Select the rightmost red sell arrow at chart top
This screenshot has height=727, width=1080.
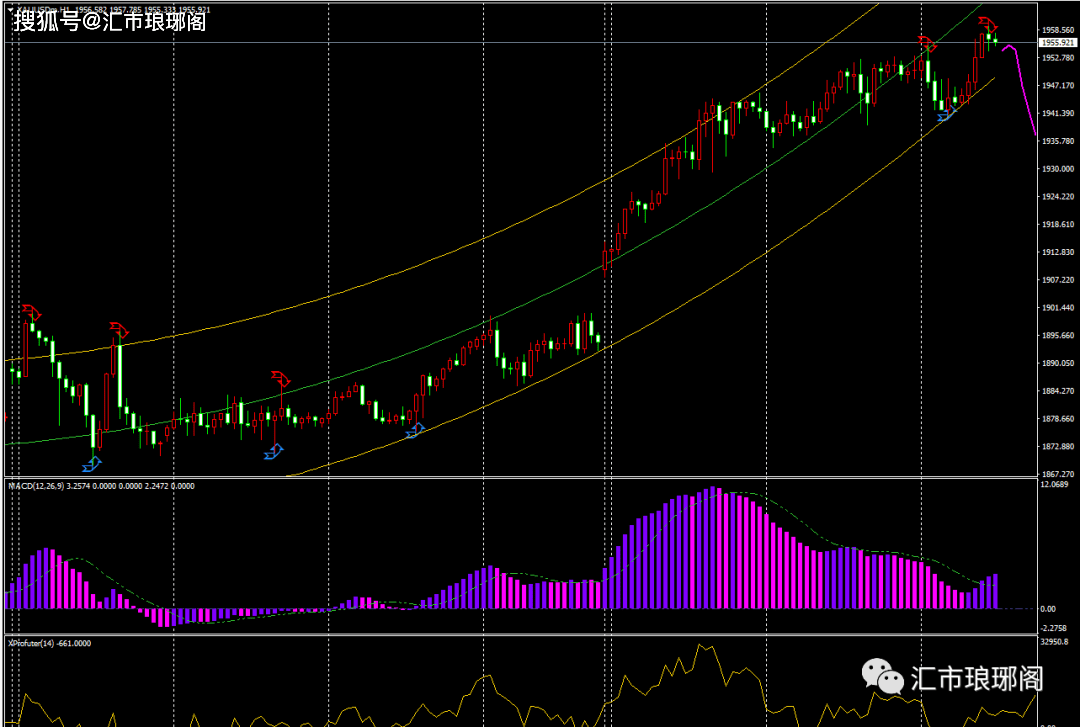(x=987, y=23)
